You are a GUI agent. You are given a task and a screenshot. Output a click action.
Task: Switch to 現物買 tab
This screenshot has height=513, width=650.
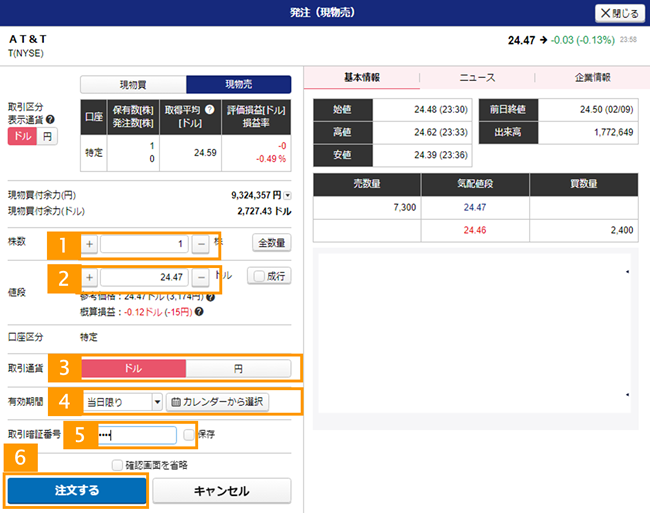133,85
